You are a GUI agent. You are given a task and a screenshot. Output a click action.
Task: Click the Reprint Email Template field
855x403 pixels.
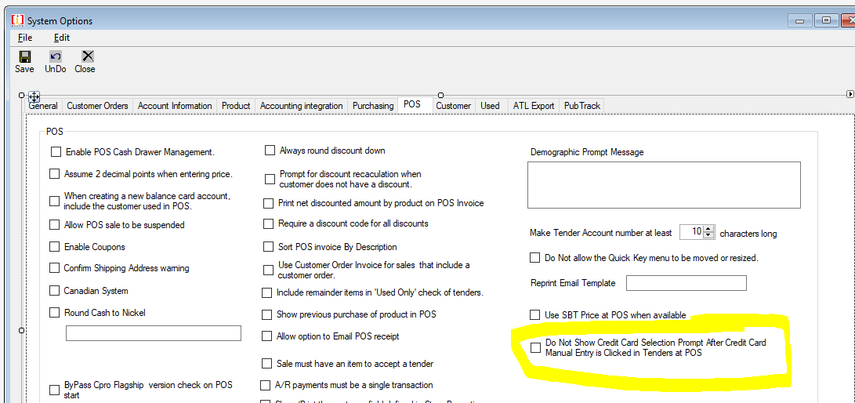pyautogui.click(x=686, y=283)
